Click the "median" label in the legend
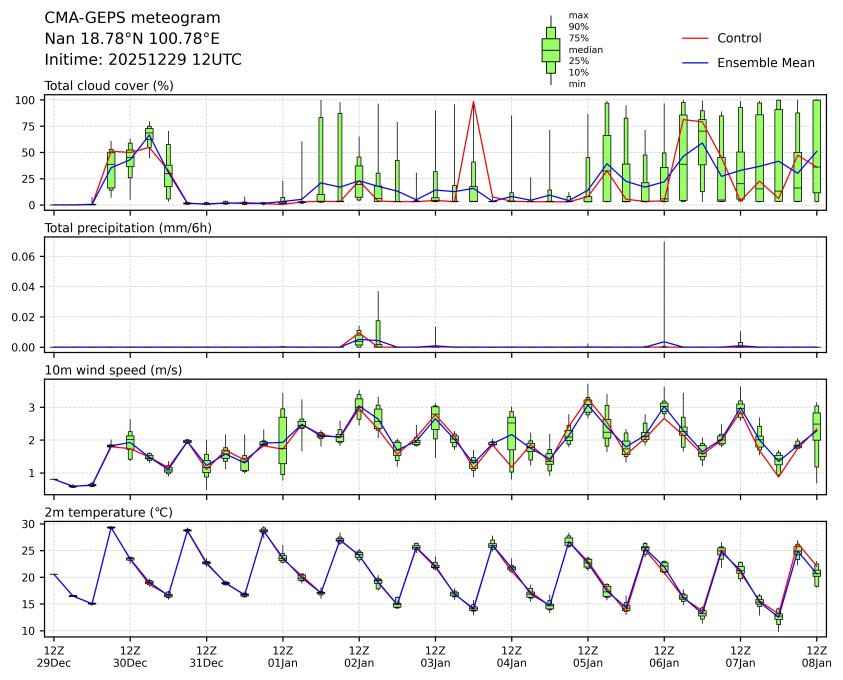 [x=585, y=49]
